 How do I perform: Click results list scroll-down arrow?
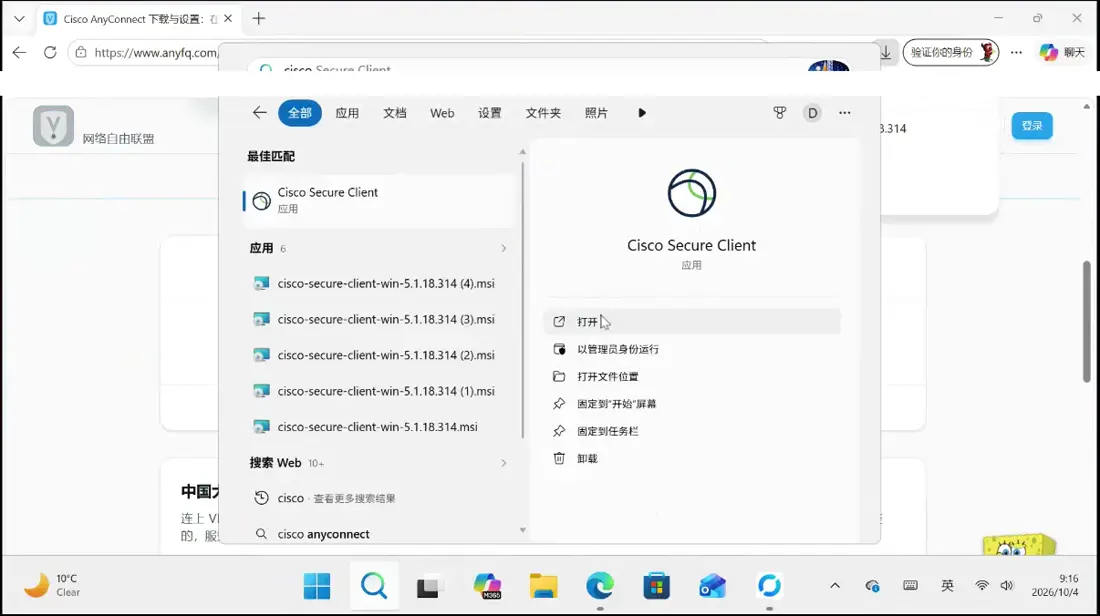tap(523, 530)
